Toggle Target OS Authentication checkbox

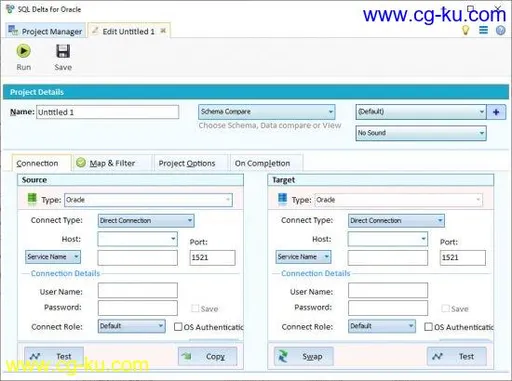pos(428,327)
